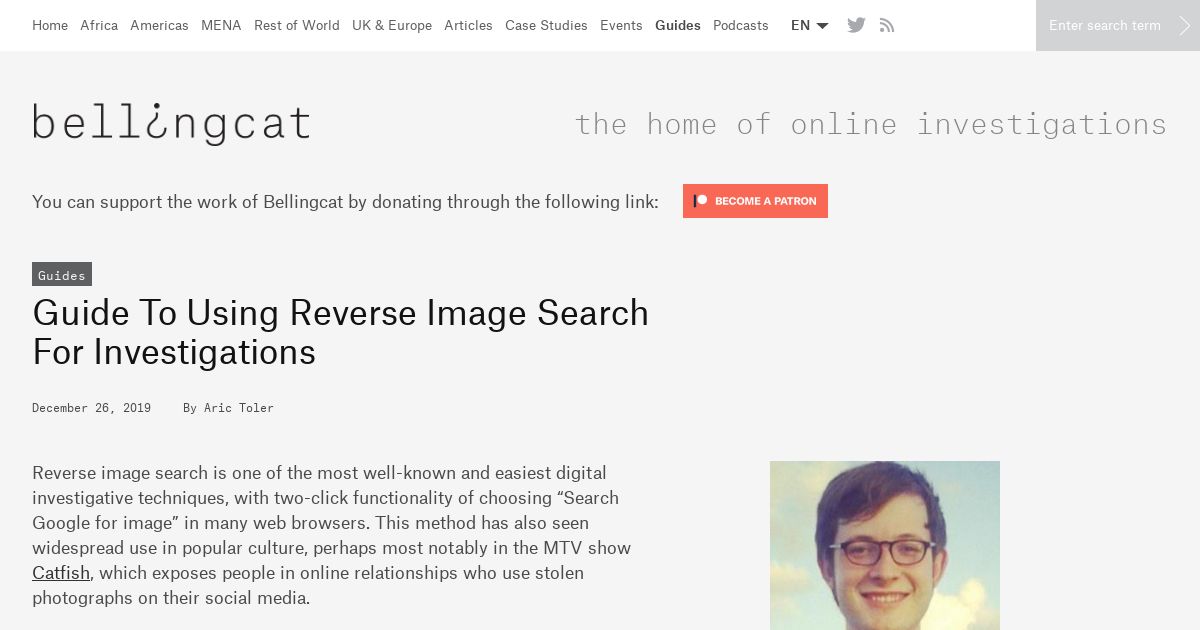Open the Americas section
Image resolution: width=1200 pixels, height=630 pixels.
click(x=159, y=25)
